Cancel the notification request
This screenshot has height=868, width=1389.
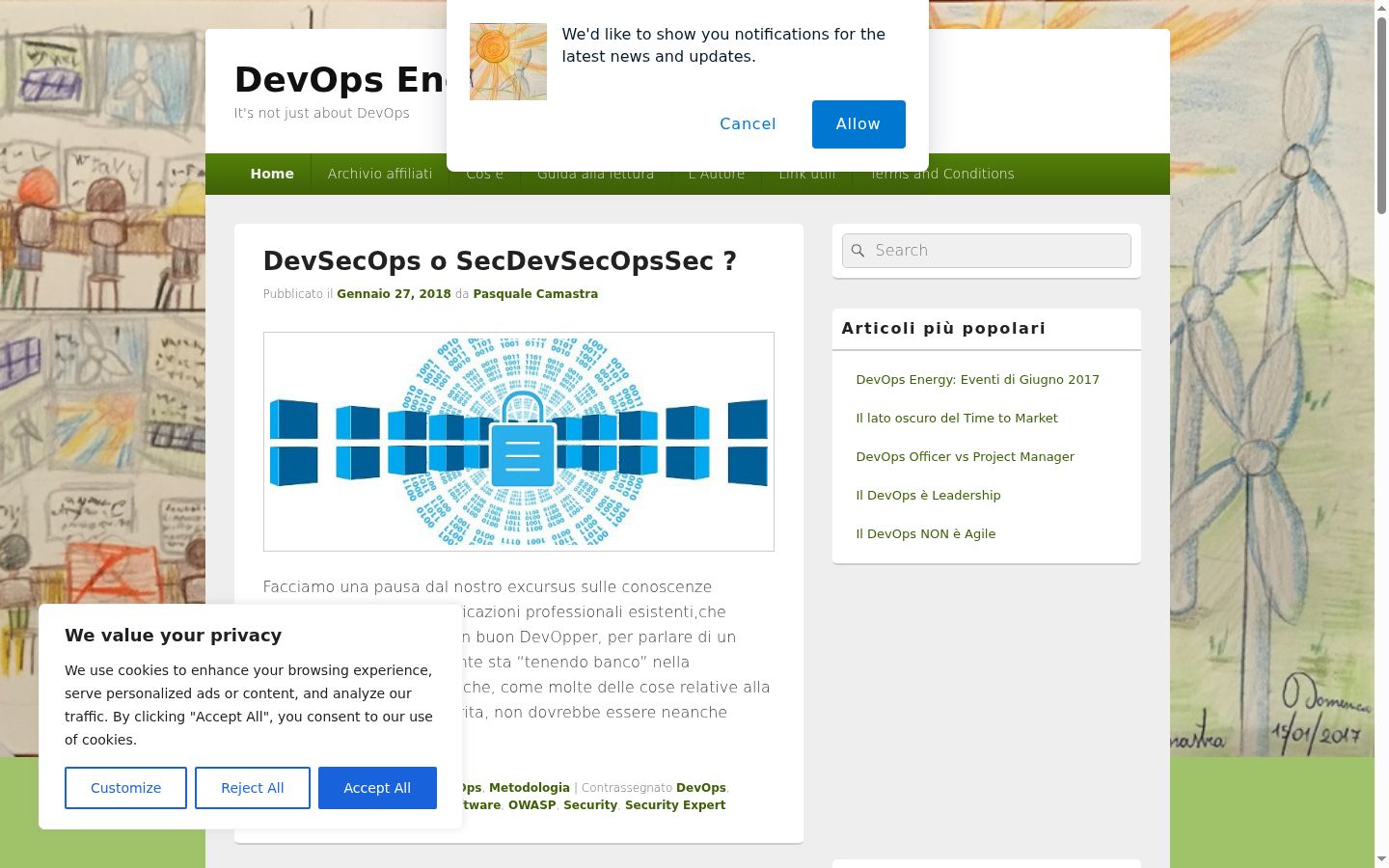[748, 124]
